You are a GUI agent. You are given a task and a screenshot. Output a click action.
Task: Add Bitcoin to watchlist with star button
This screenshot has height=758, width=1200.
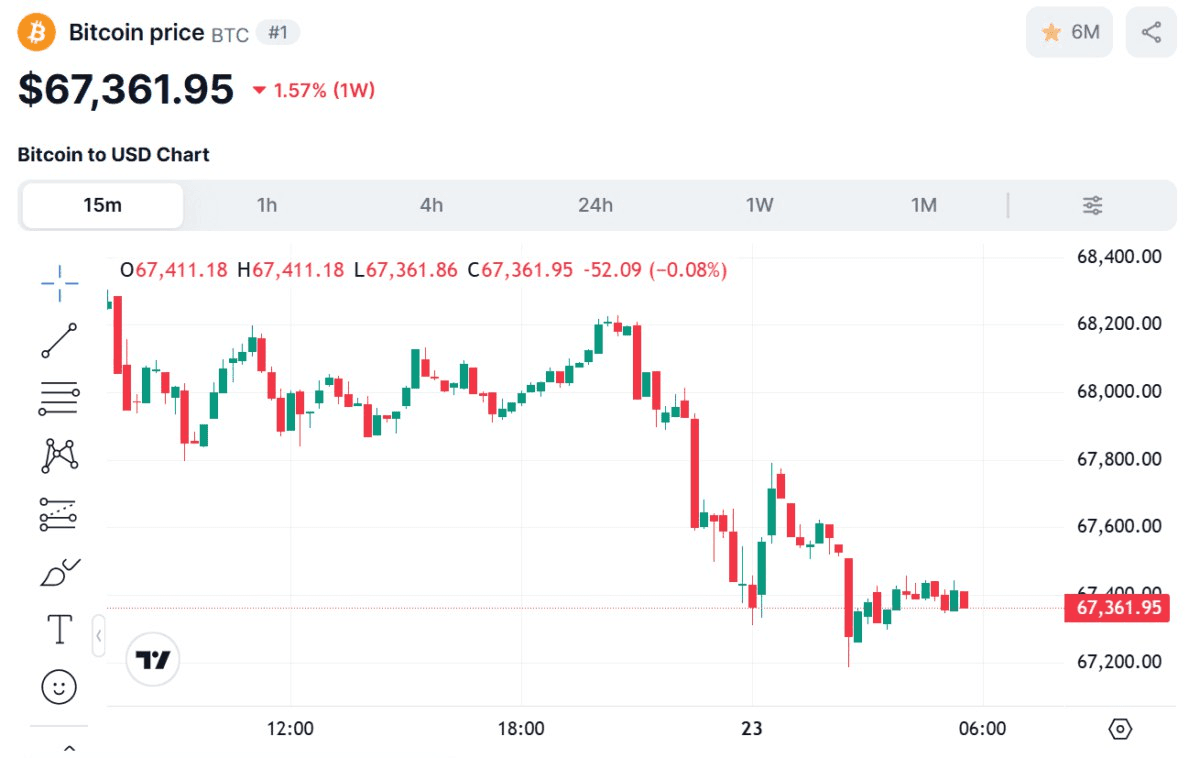(1069, 32)
